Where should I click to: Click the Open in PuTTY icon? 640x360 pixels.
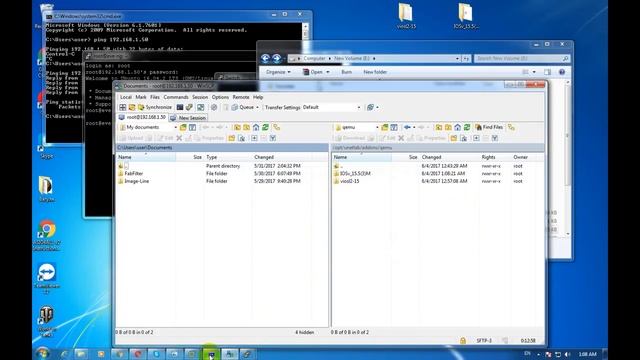coord(189,107)
